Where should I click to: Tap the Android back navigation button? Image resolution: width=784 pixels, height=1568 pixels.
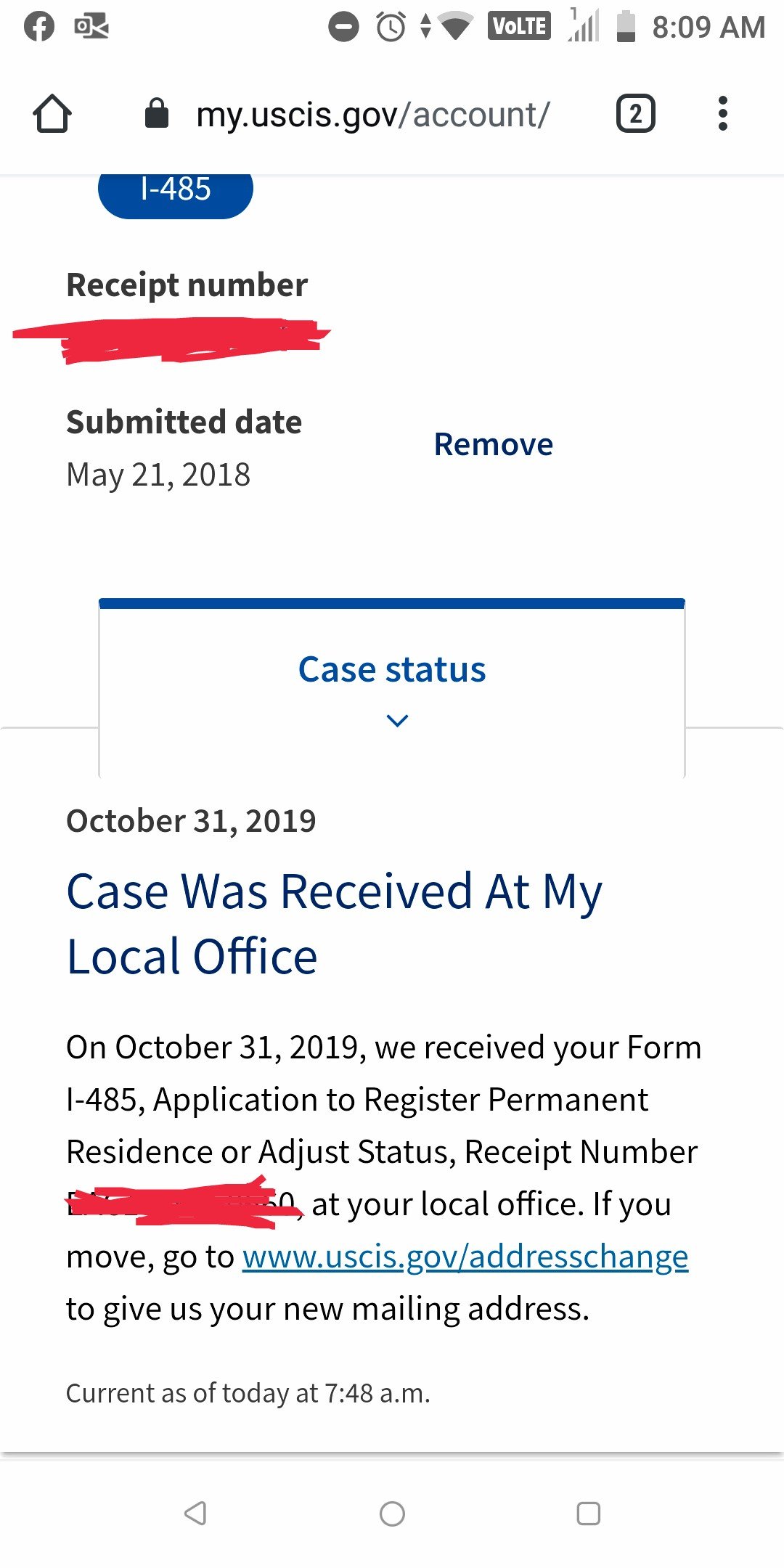pos(195,1514)
